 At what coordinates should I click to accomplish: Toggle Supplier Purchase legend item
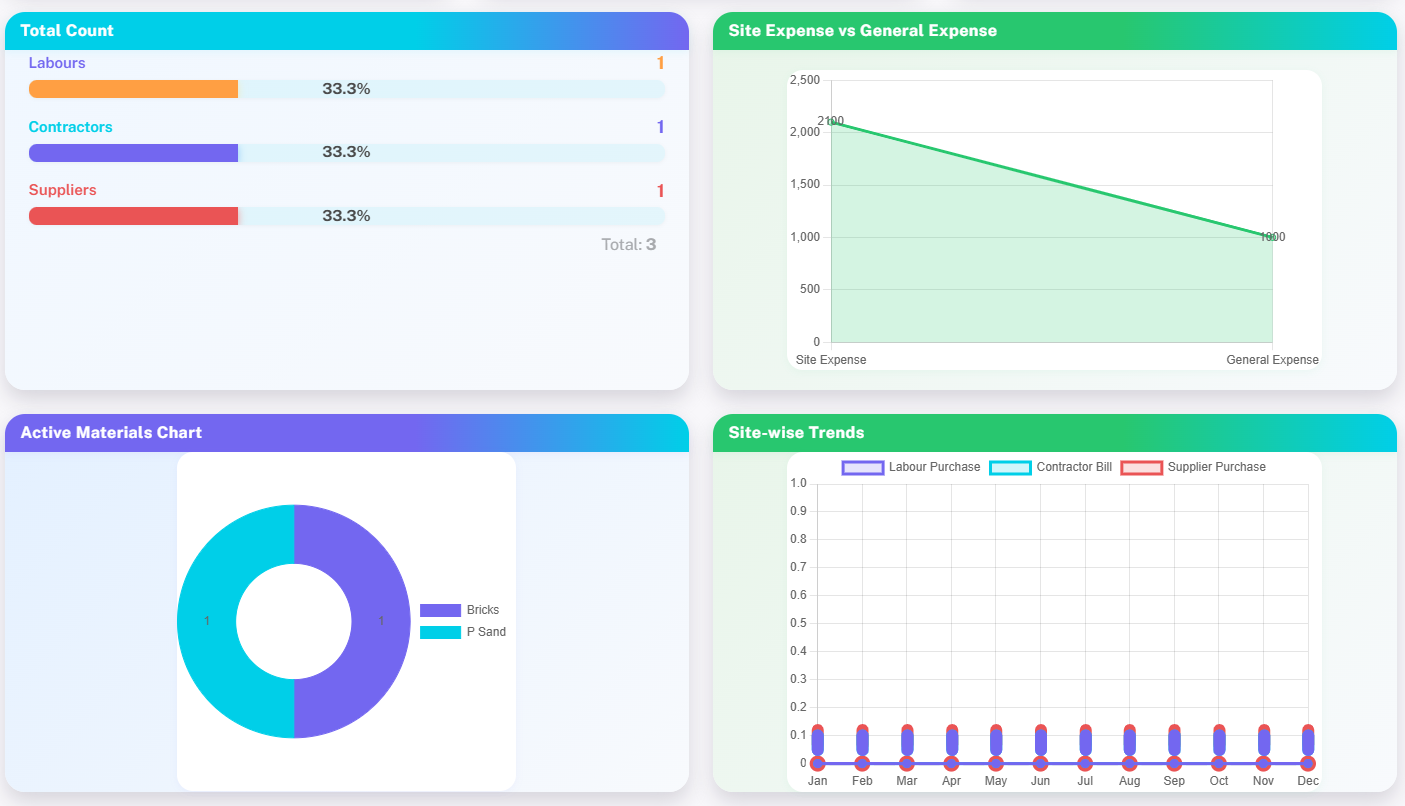1193,467
